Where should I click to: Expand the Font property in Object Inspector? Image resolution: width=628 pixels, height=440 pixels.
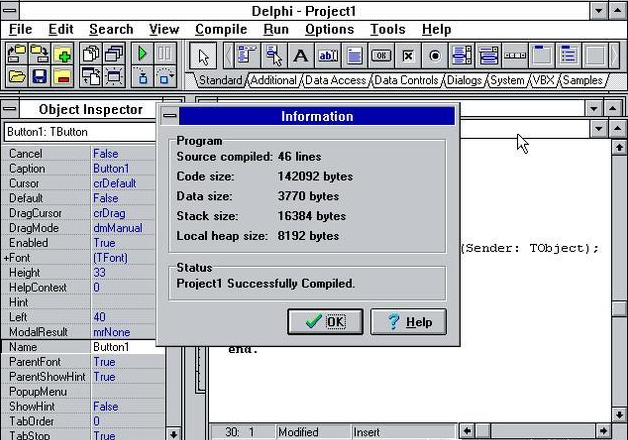pyautogui.click(x=7, y=258)
